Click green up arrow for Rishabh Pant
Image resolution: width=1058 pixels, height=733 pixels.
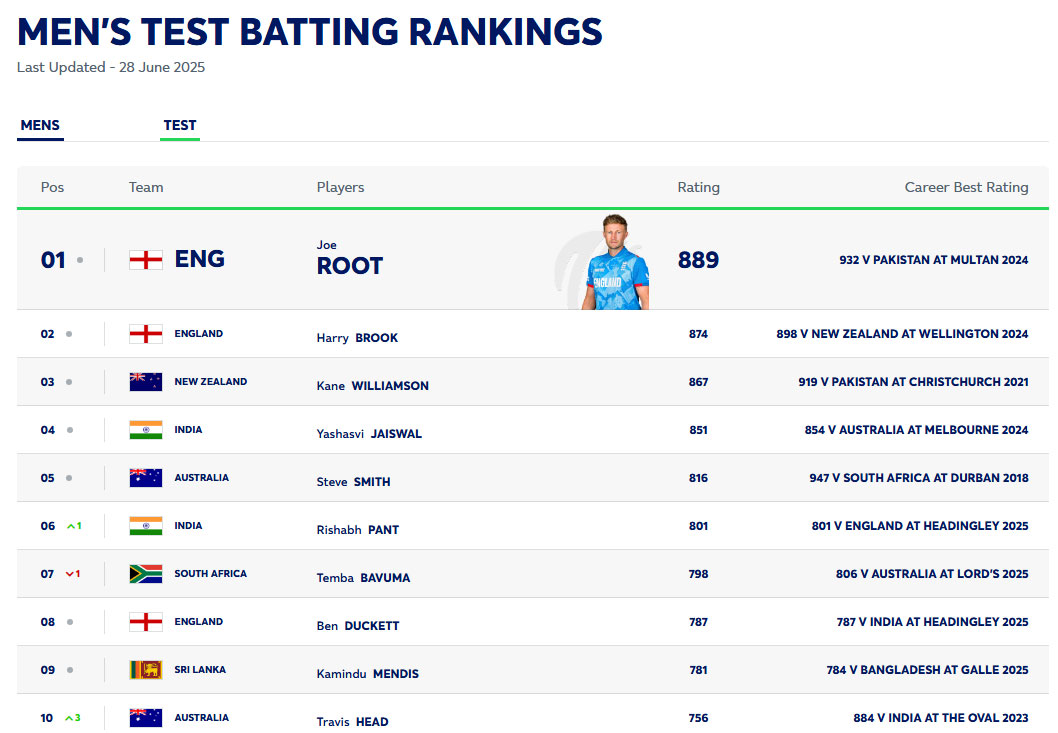tap(72, 526)
